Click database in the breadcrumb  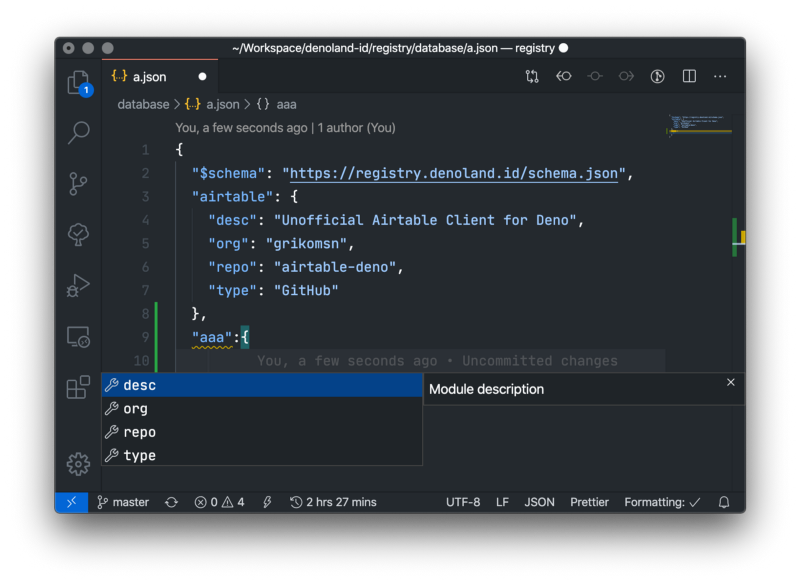click(x=143, y=105)
